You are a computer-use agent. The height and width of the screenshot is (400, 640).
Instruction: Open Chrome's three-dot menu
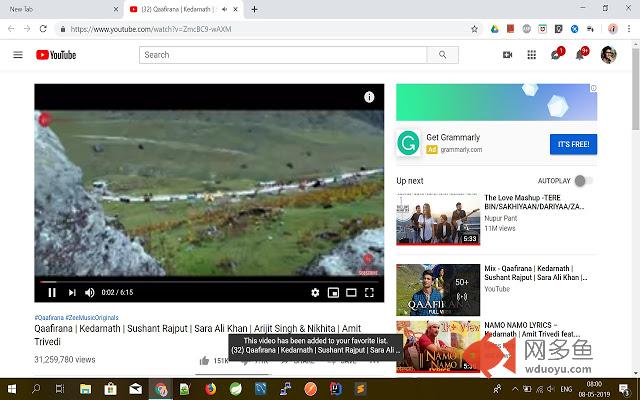pos(629,29)
